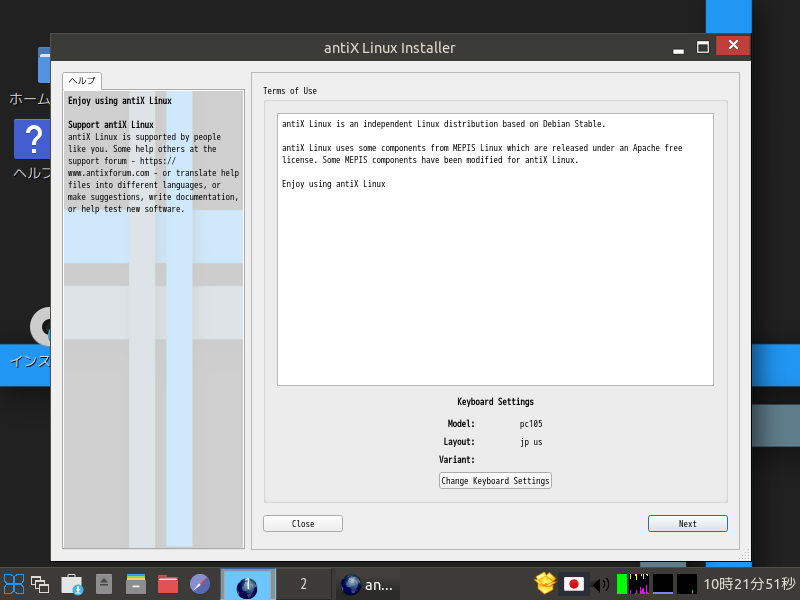800x600 pixels.
Task: Click the Japan flag keyboard layout icon
Action: (573, 584)
